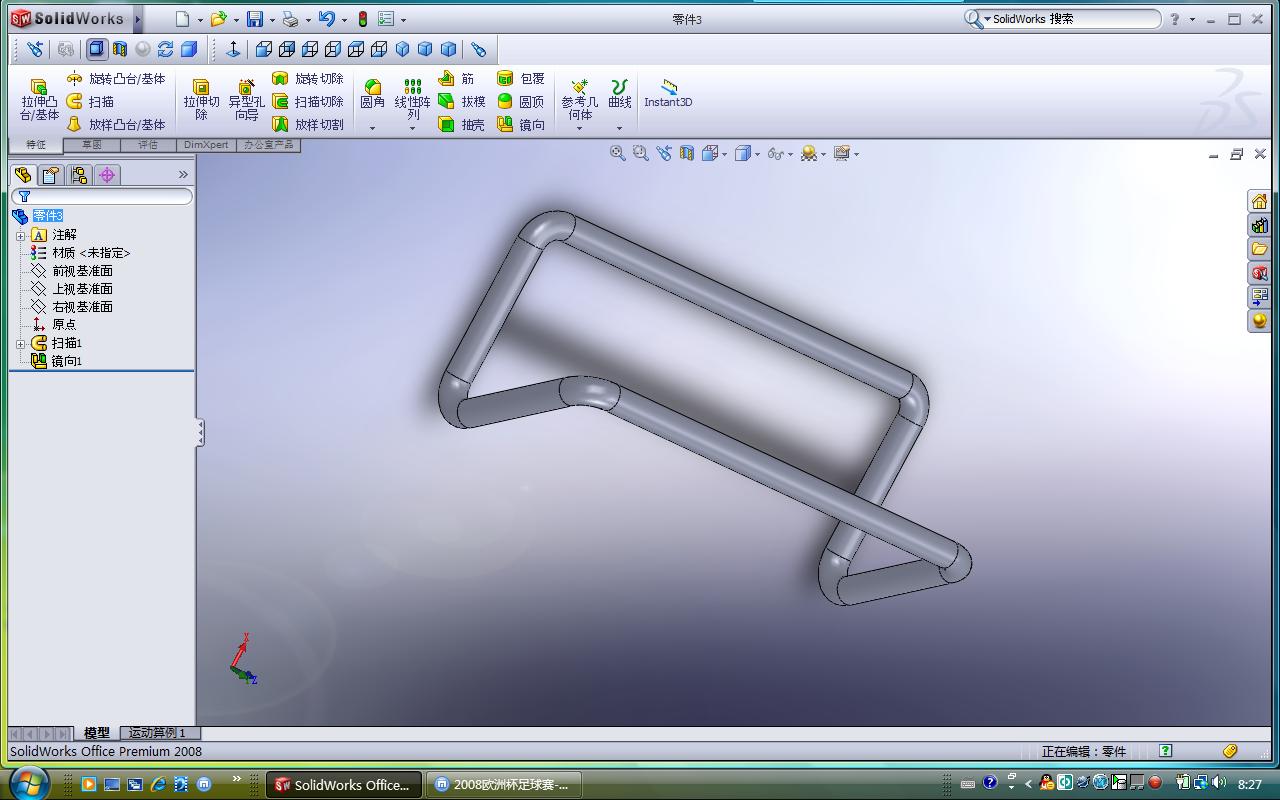Select the 拔模 draft feature tool
This screenshot has height=800, width=1280.
[462, 101]
